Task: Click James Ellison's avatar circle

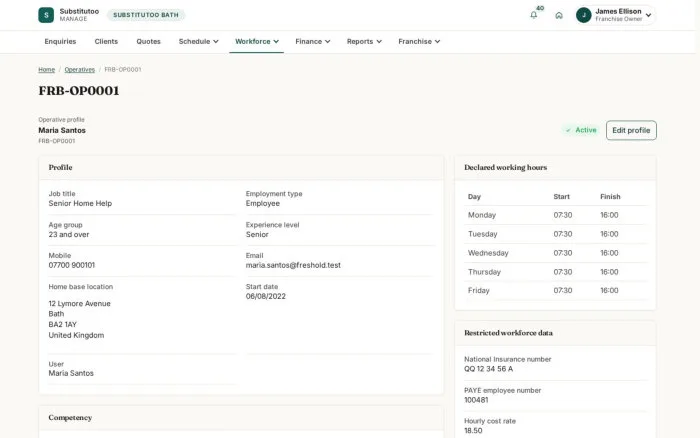Action: 583,15
